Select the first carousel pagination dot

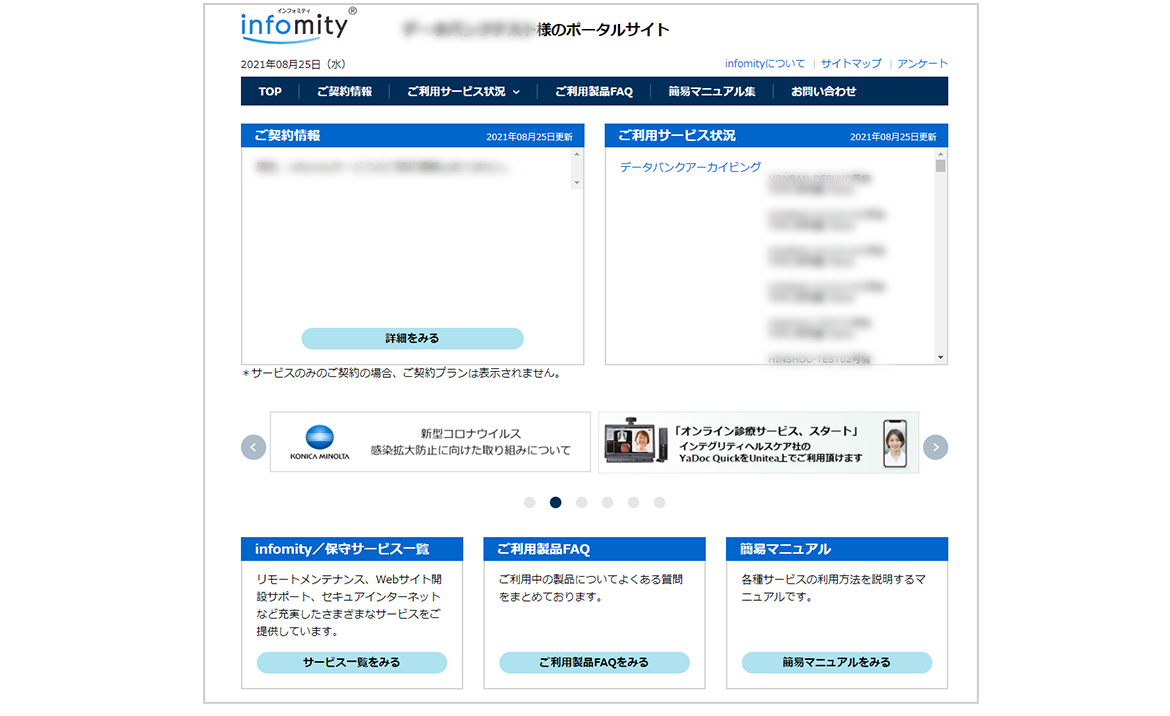(530, 502)
